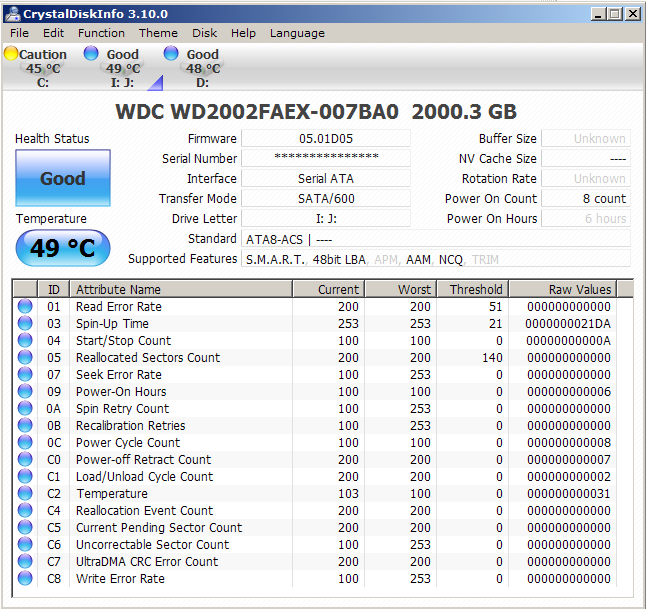Click status icon of Power-off Retract Count row
Viewport: 646px width, 609px height.
pos(25,459)
